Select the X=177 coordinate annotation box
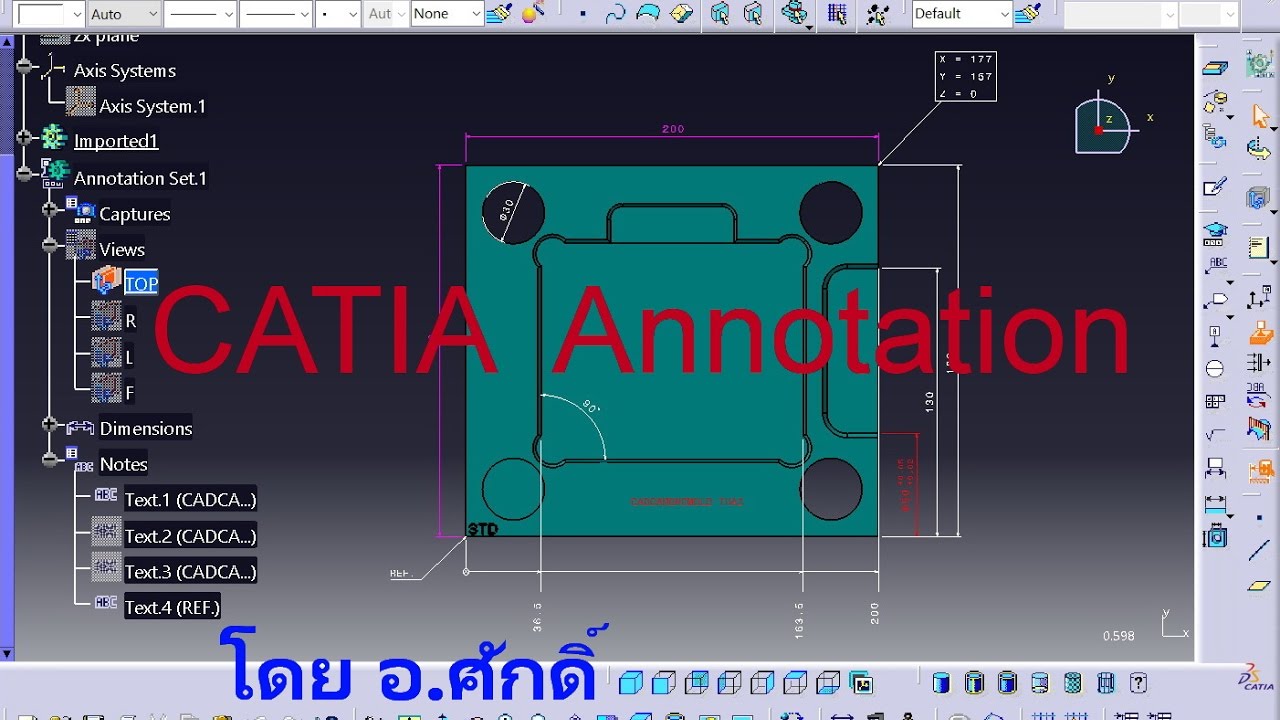Screen dimensions: 1280x720 (x=965, y=76)
